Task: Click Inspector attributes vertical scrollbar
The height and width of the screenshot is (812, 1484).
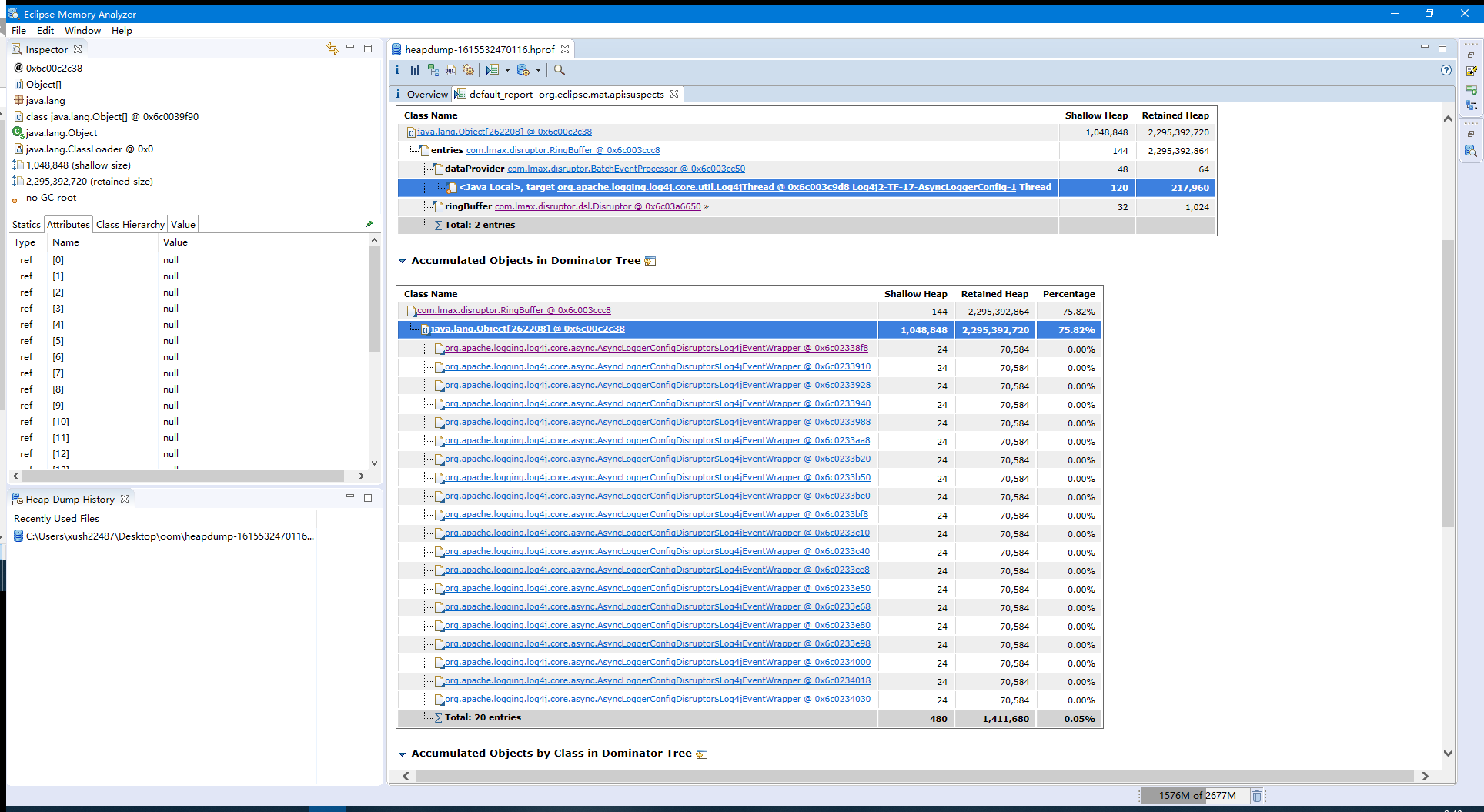Action: click(x=374, y=299)
